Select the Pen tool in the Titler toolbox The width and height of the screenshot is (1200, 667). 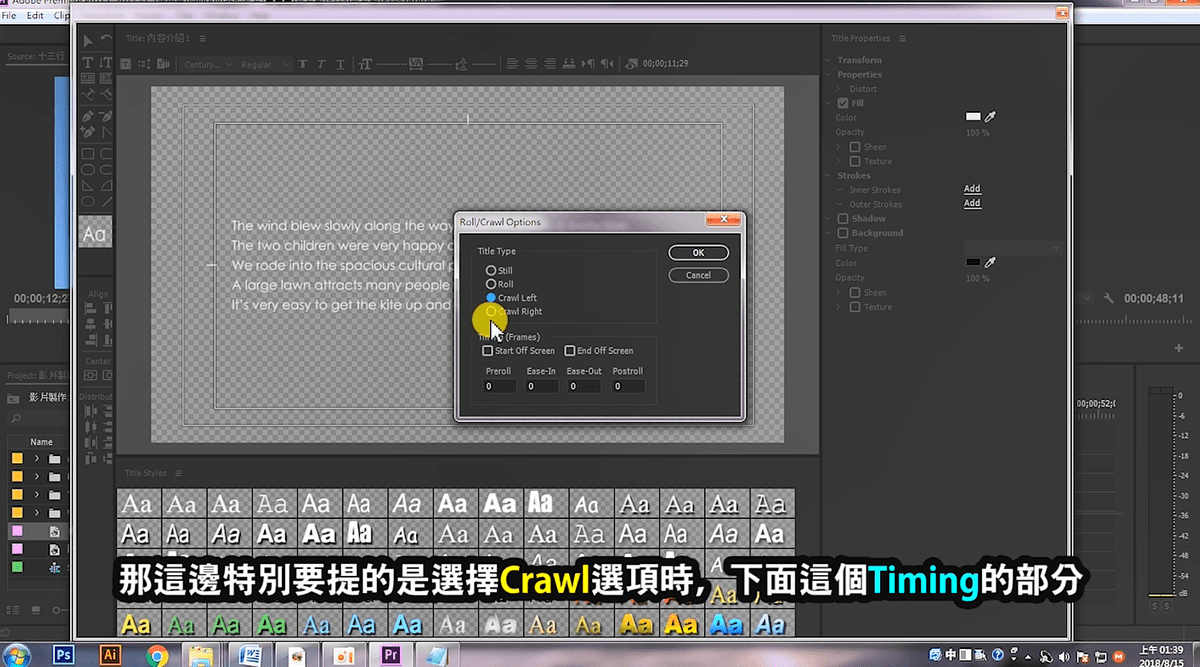88,117
